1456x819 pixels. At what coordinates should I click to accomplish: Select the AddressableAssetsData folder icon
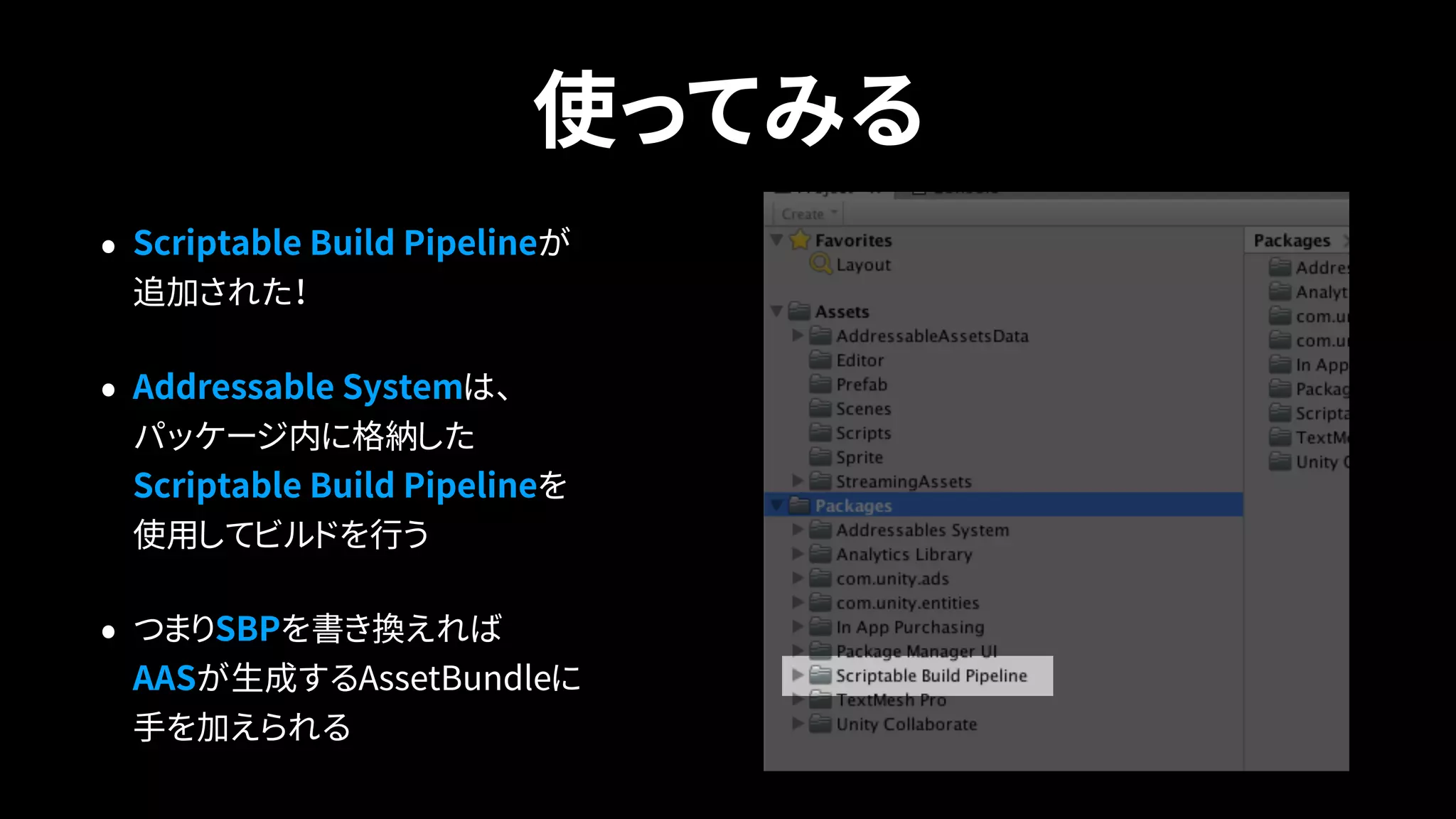pyautogui.click(x=820, y=335)
